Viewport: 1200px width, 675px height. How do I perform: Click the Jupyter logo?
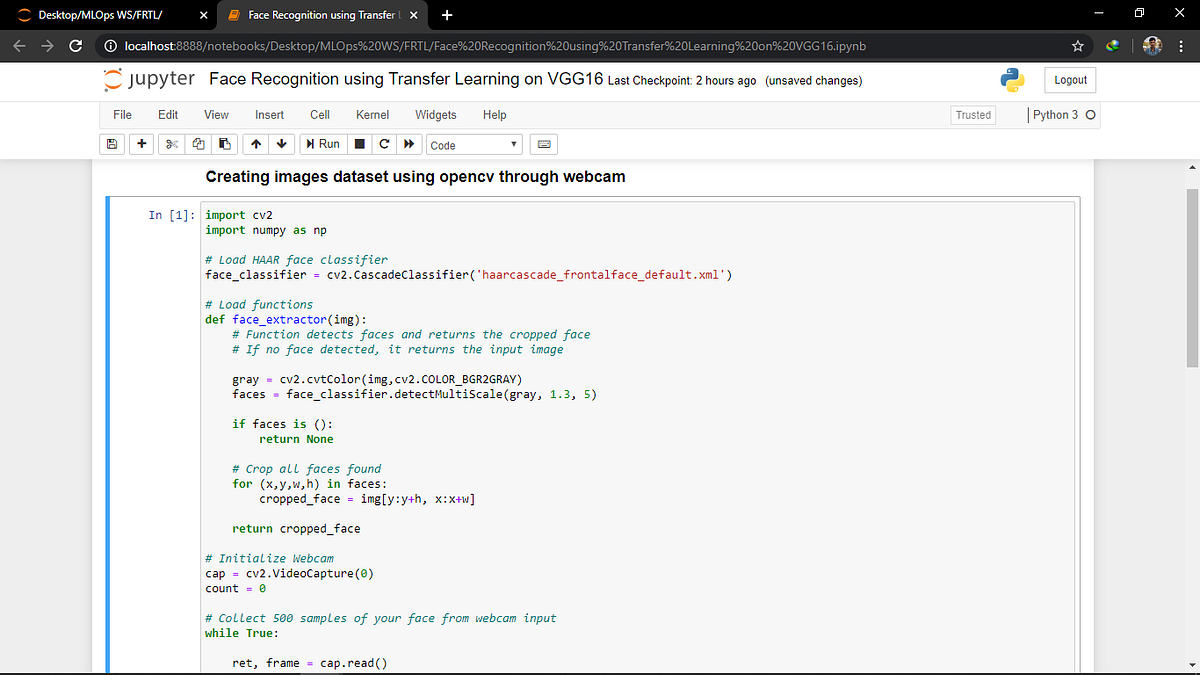[x=150, y=80]
